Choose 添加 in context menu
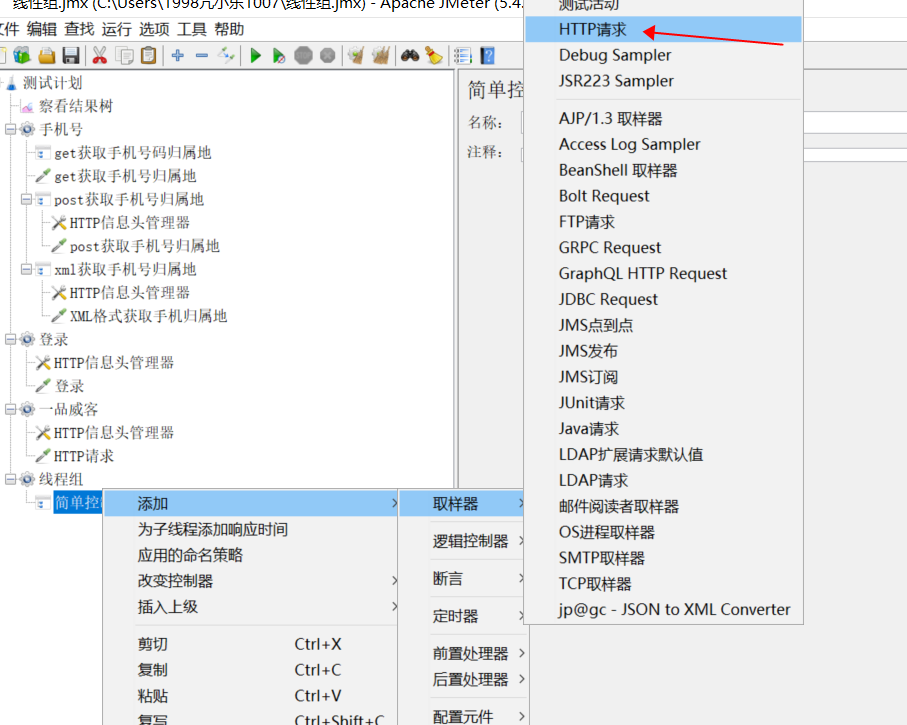Image resolution: width=907 pixels, height=725 pixels. click(x=251, y=503)
